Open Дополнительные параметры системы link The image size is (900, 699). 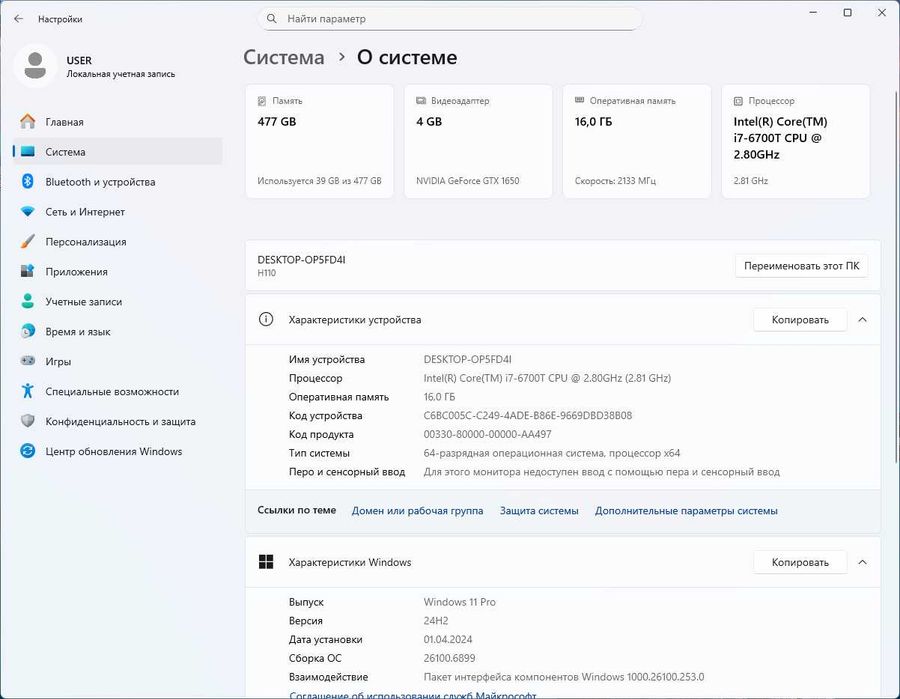(x=686, y=511)
